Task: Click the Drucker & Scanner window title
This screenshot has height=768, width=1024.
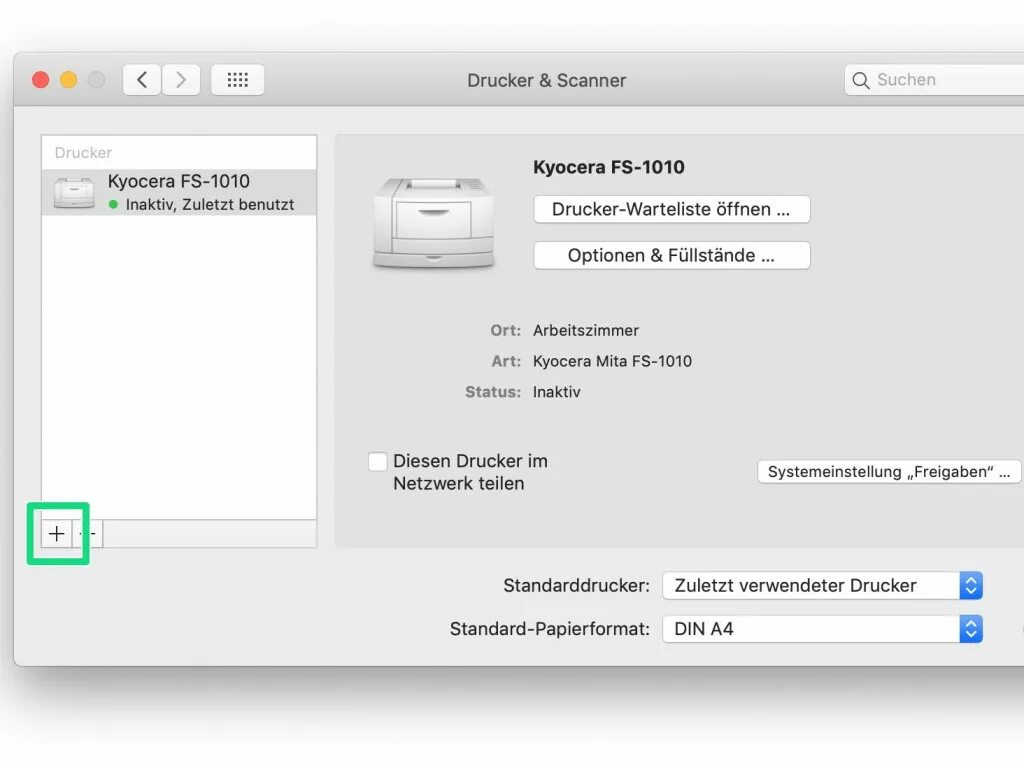Action: tap(547, 80)
